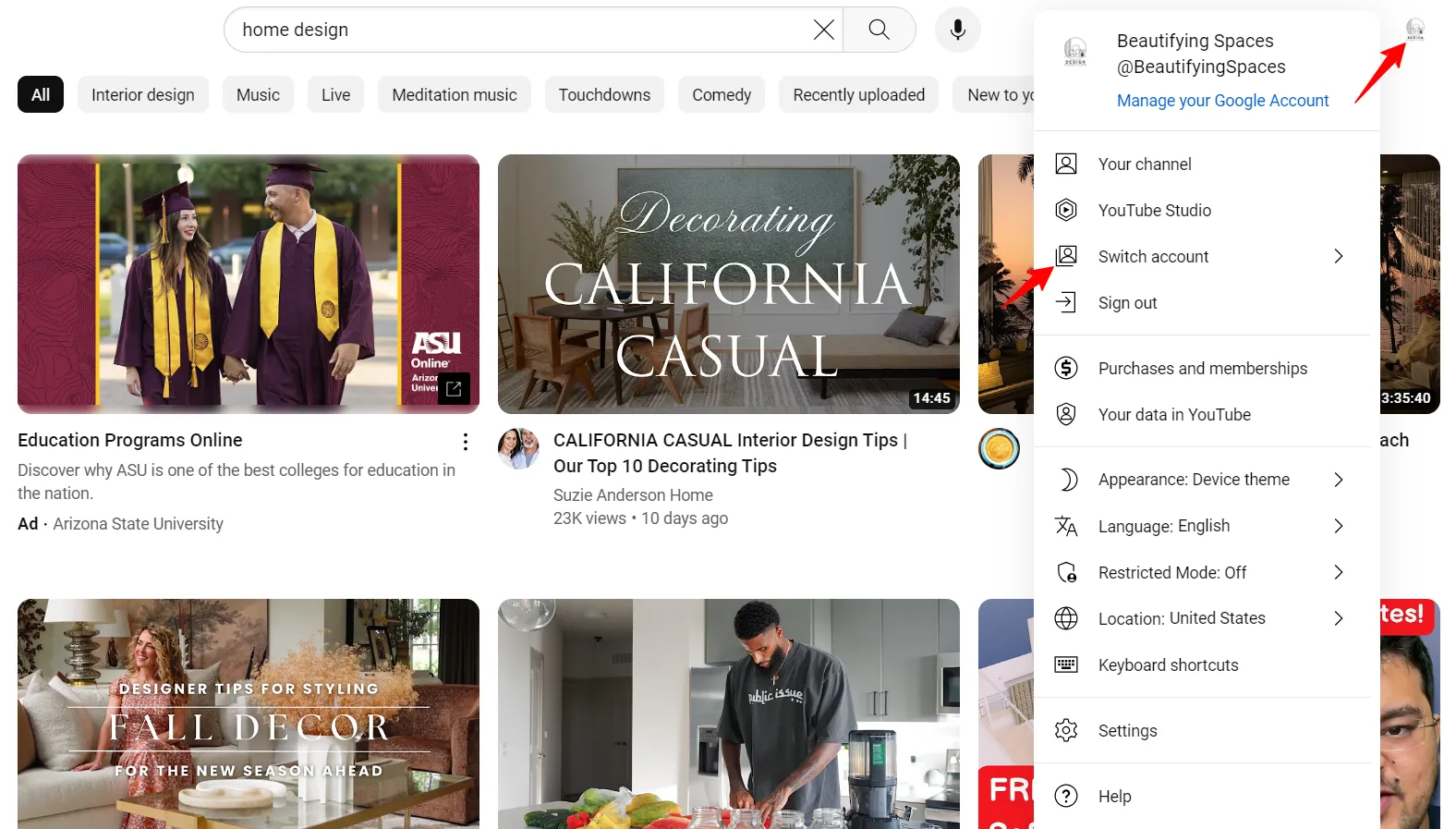This screenshot has width=1456, height=829.
Task: Click the Help question mark icon
Action: click(x=1066, y=796)
